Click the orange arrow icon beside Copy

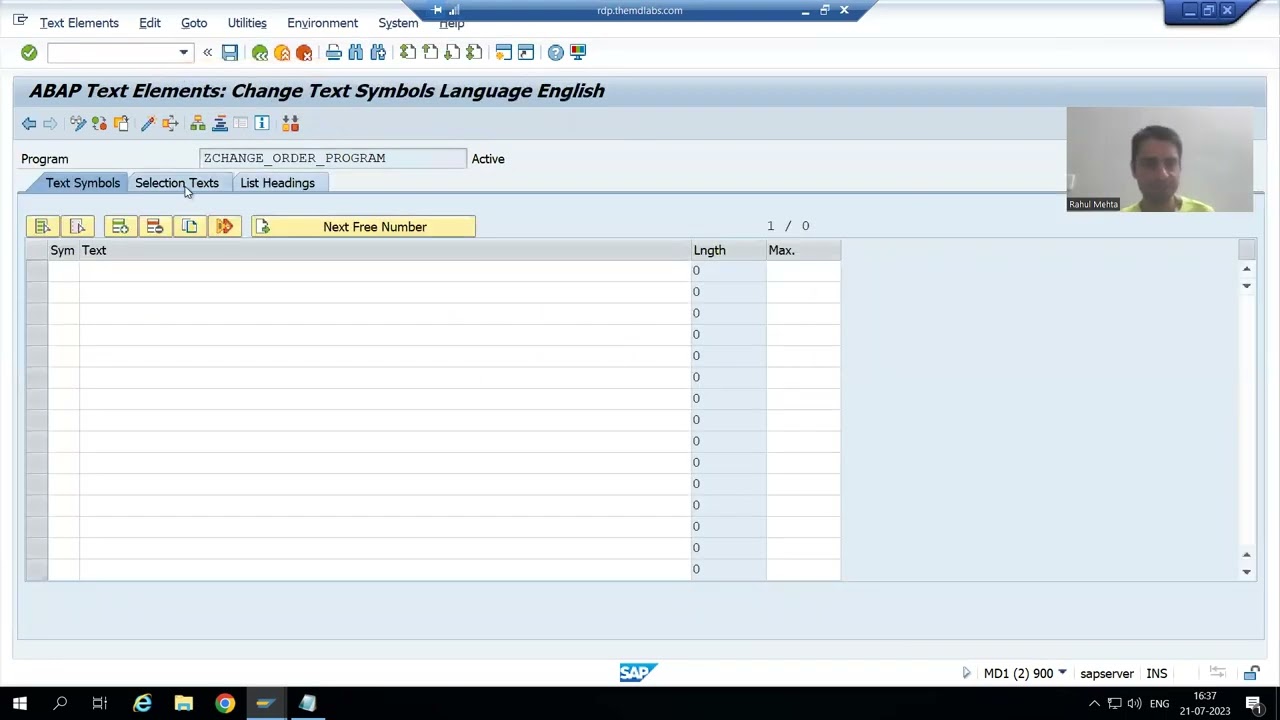tap(224, 227)
